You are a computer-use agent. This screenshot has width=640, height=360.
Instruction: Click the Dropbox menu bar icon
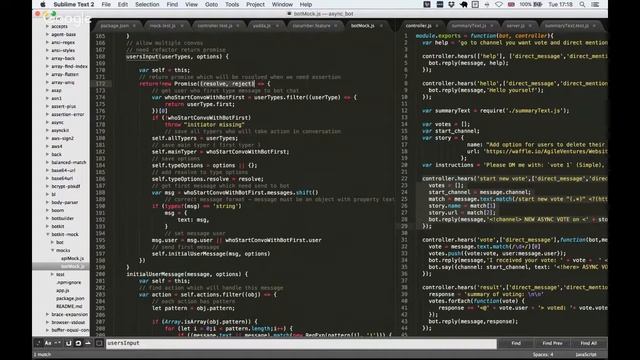click(451, 4)
